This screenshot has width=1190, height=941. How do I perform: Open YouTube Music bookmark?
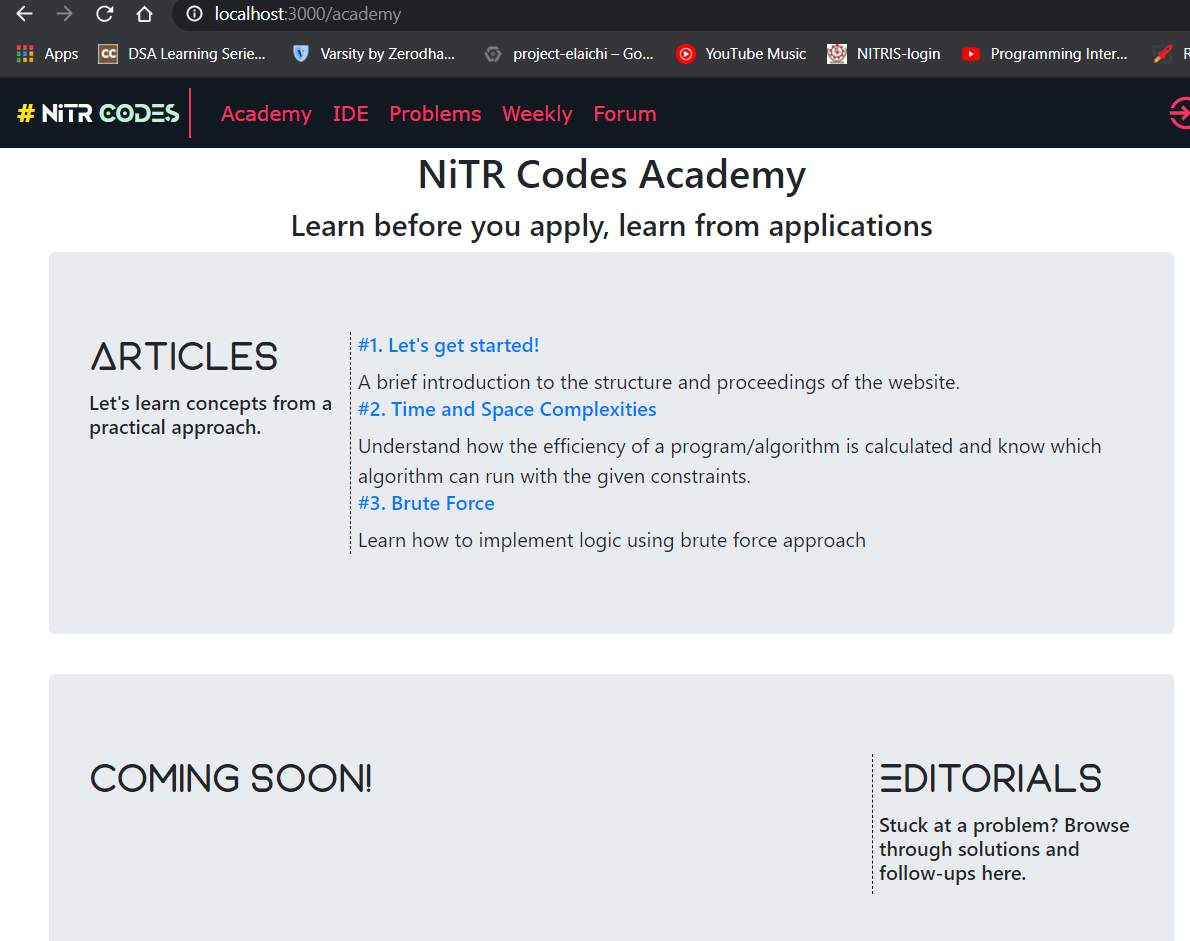coord(741,54)
